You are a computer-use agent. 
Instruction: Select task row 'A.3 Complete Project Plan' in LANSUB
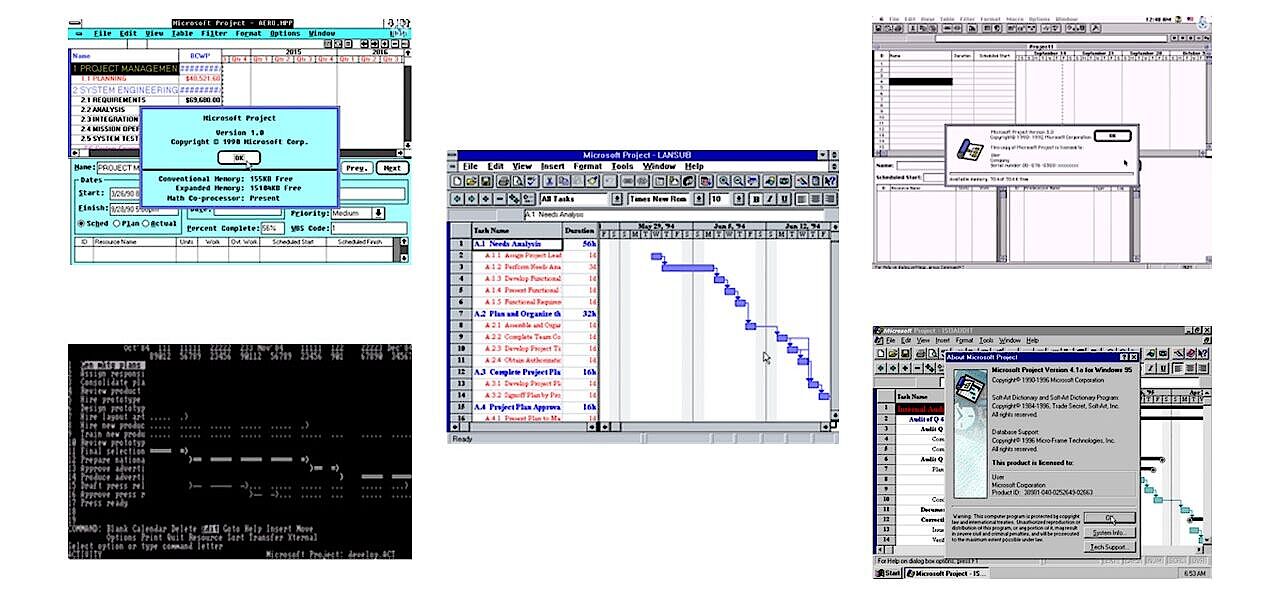pos(521,372)
